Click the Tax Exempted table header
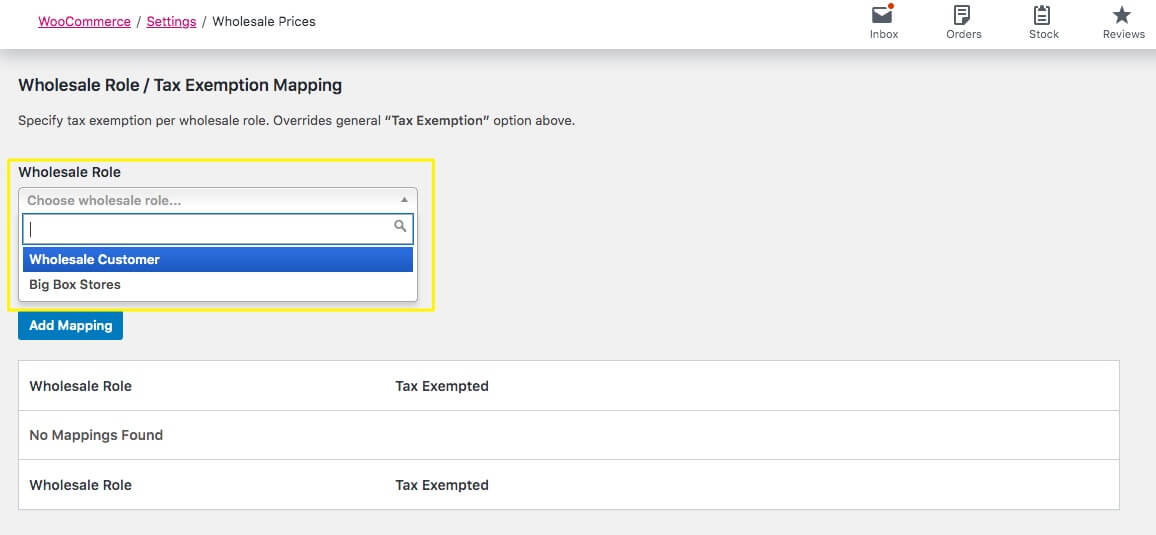 click(442, 386)
